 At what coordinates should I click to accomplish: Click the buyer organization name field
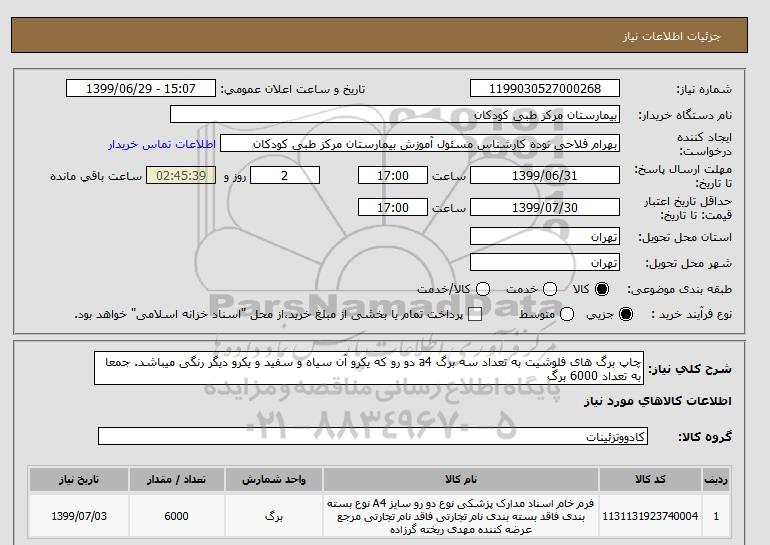coord(395,114)
